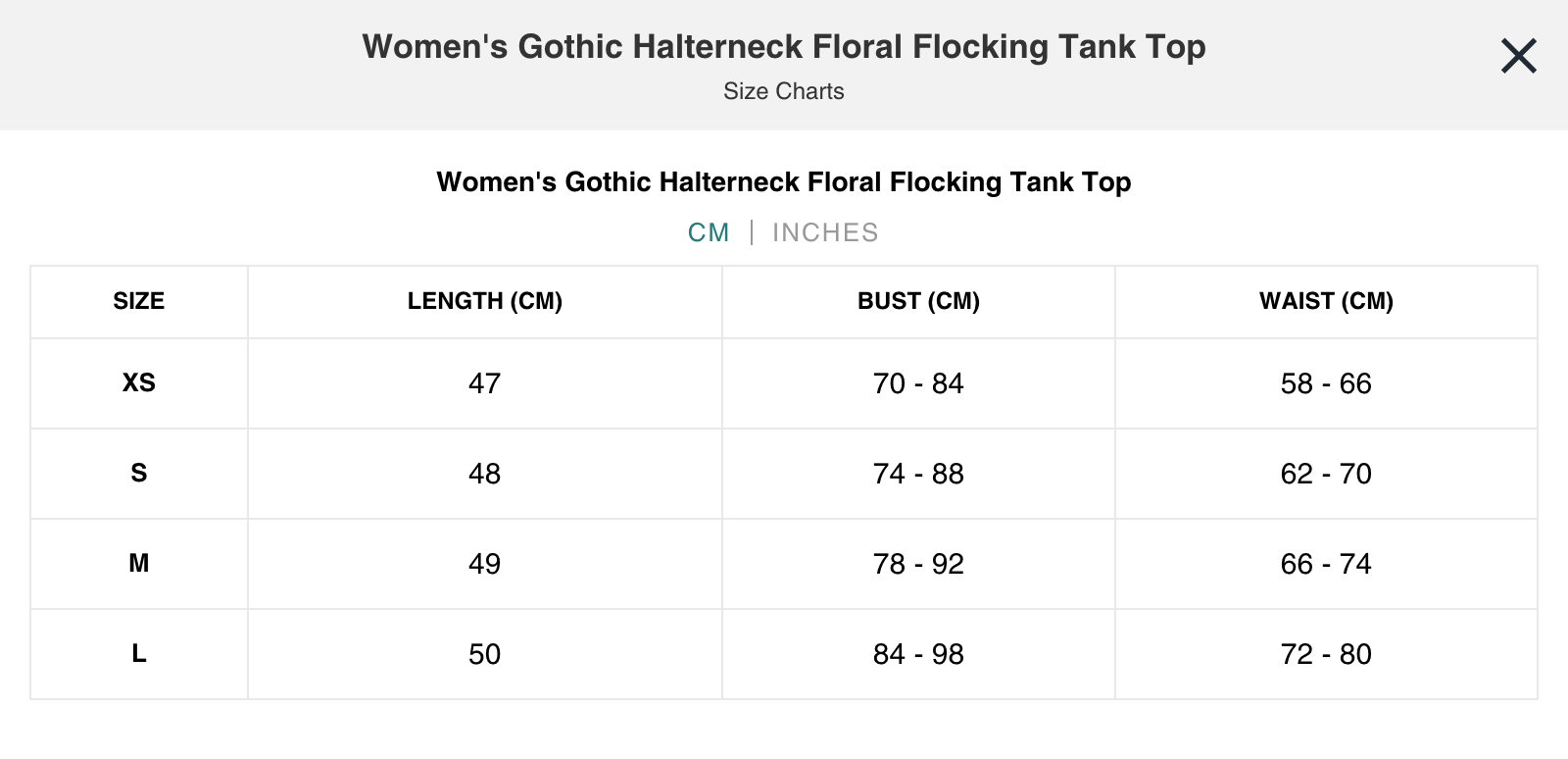The image size is (1568, 759).
Task: Click the waist range for size XS
Action: point(1328,383)
